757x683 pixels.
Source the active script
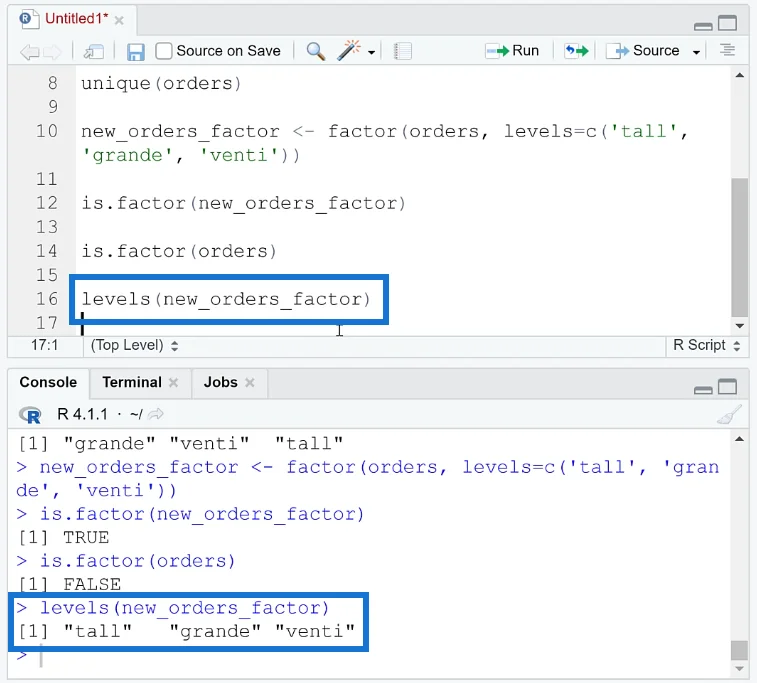pos(643,50)
